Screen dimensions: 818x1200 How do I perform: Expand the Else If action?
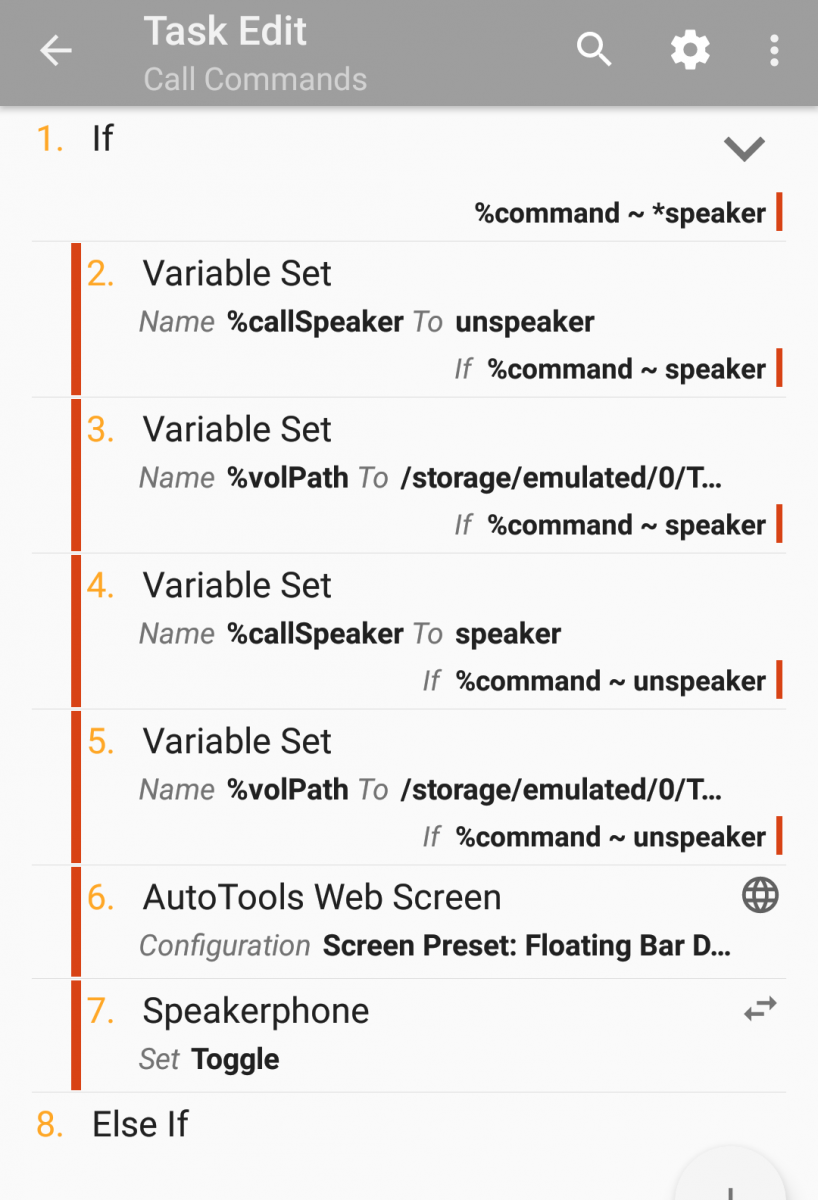coord(140,1124)
